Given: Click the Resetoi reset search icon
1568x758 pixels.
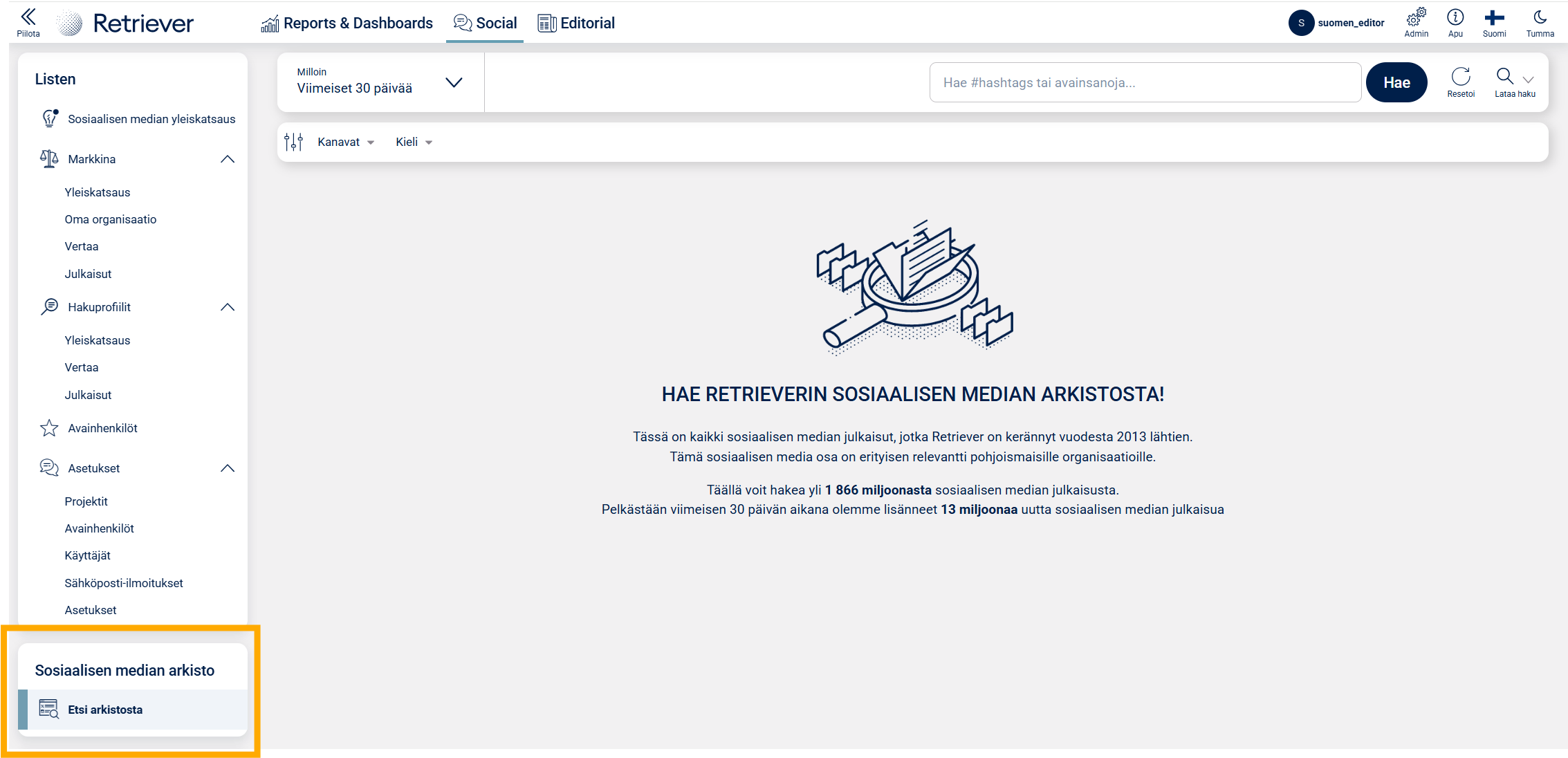Looking at the screenshot, I should [x=1461, y=77].
